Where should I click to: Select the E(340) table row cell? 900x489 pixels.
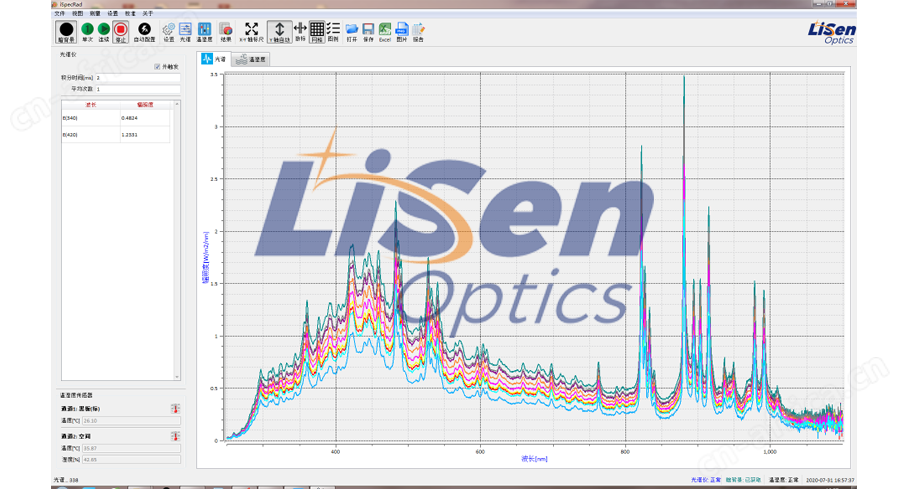coord(91,118)
